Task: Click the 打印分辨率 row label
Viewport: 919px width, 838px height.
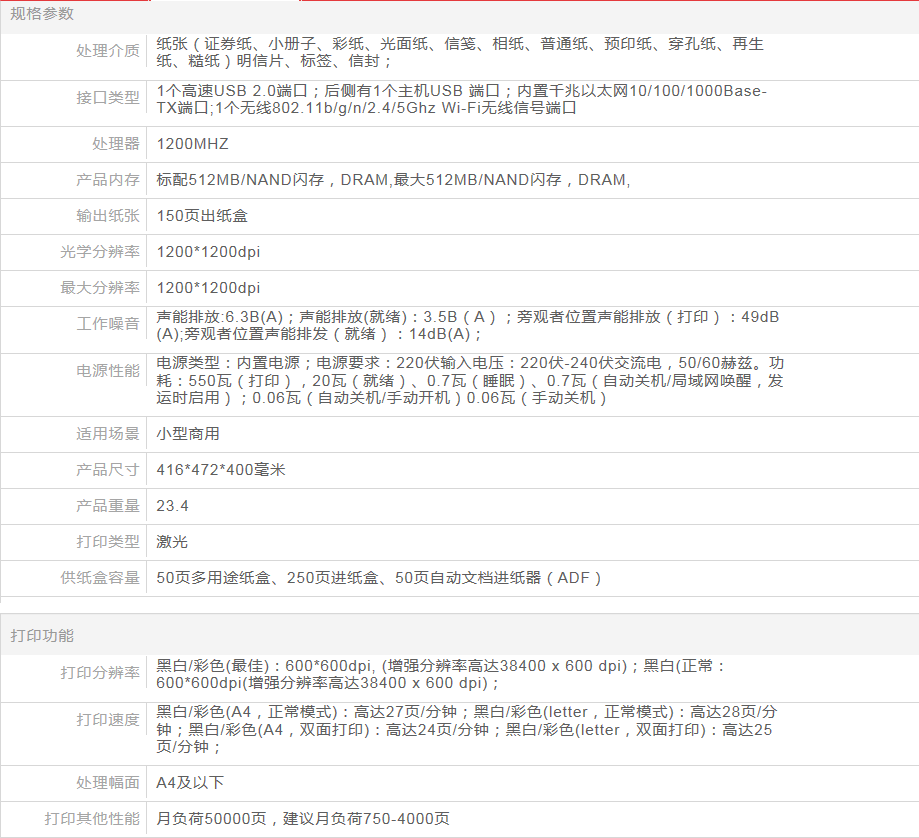Action: [100, 673]
